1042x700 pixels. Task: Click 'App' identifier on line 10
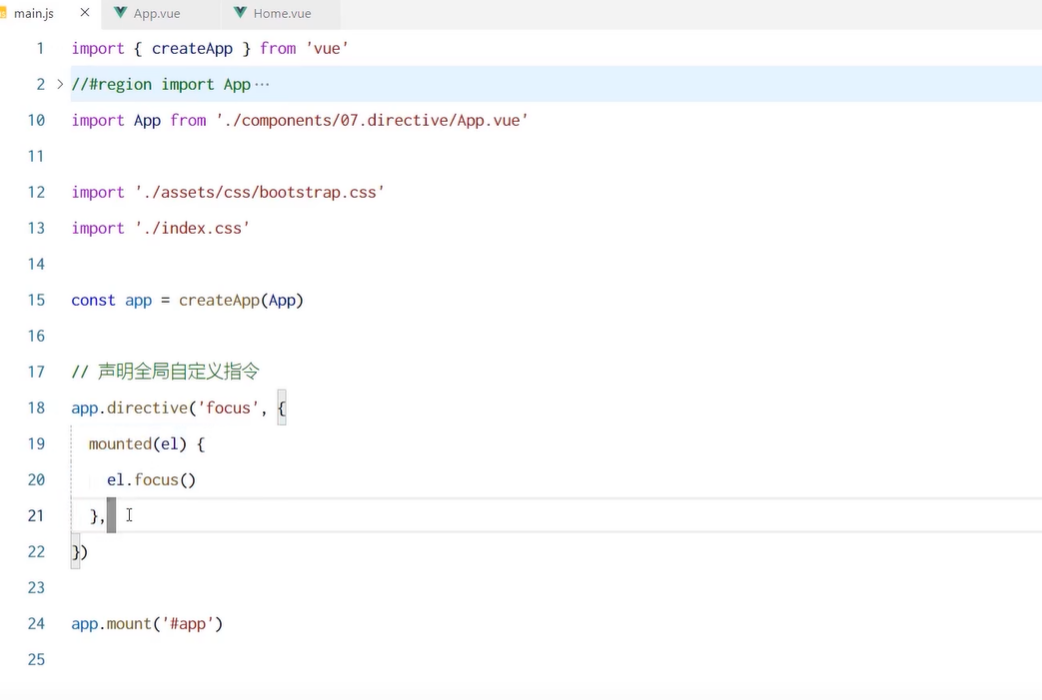coord(148,120)
